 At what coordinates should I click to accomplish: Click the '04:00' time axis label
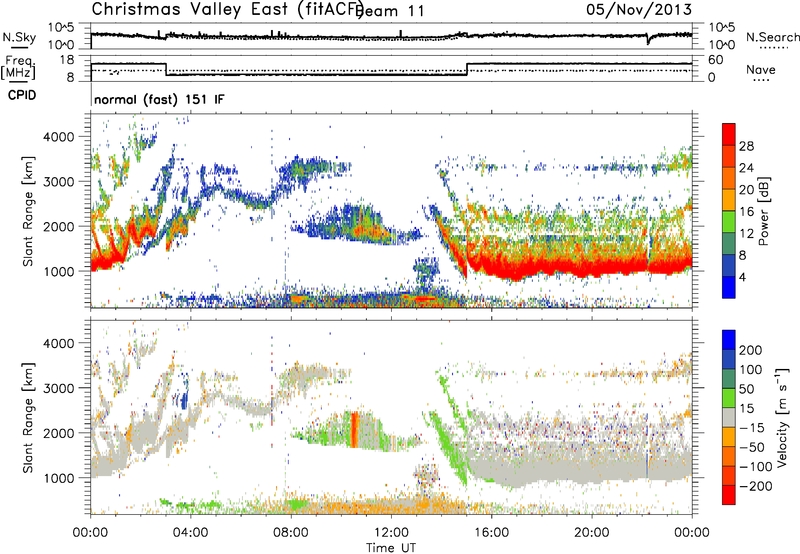click(191, 533)
